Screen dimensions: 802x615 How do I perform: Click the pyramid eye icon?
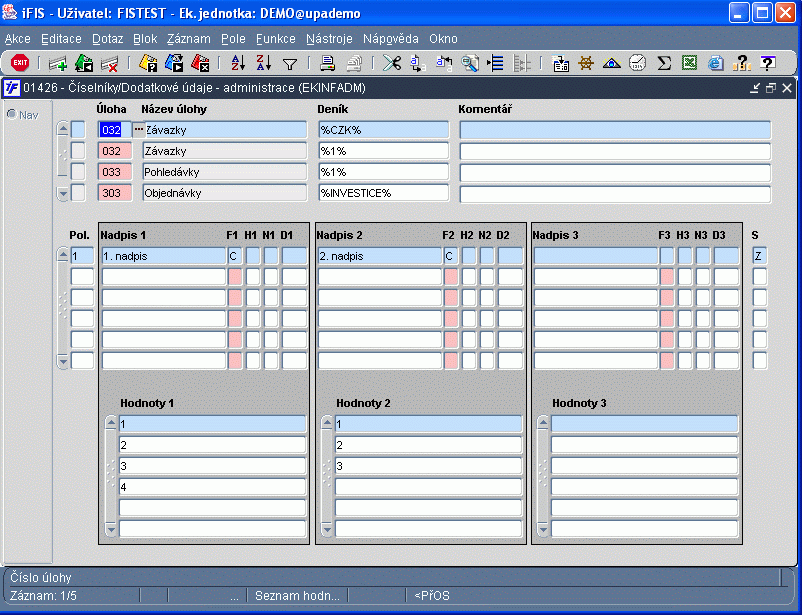612,63
